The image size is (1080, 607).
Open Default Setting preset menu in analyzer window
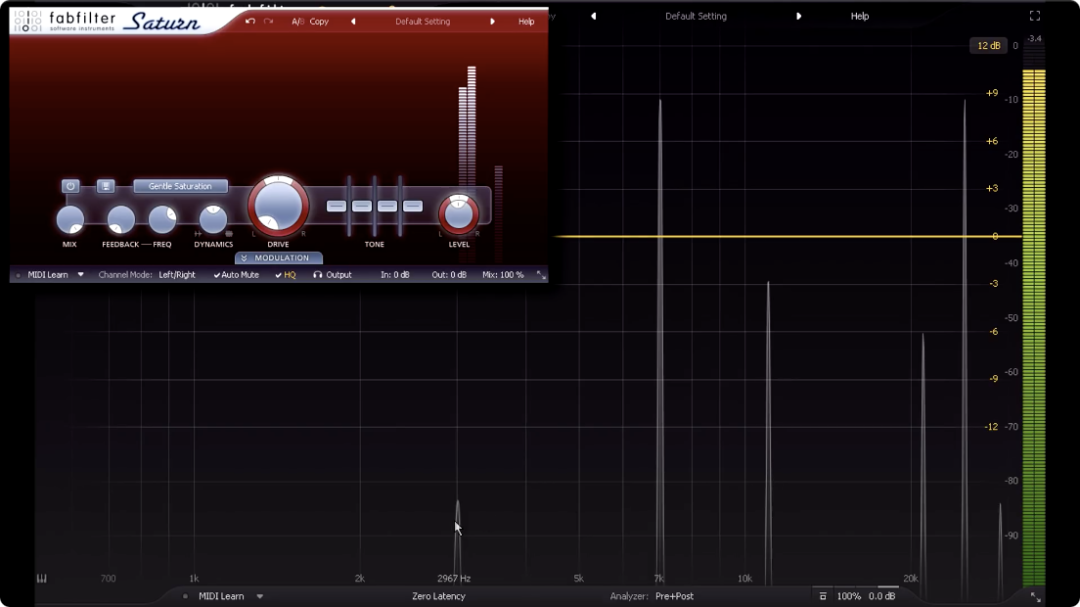coord(696,16)
